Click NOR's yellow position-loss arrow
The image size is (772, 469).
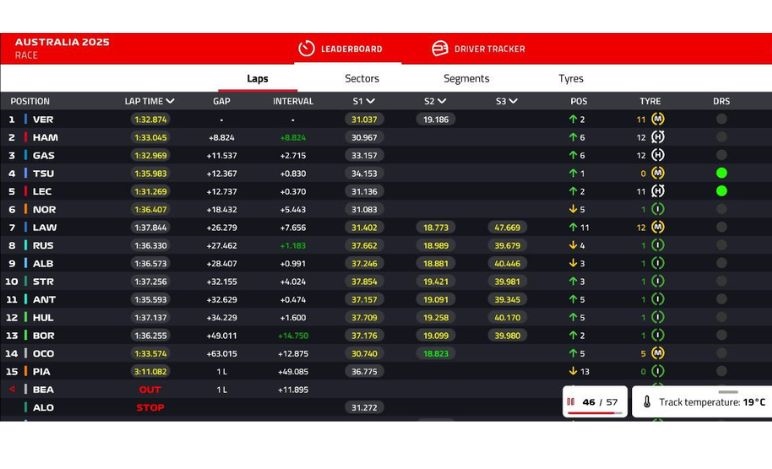[x=573, y=209]
